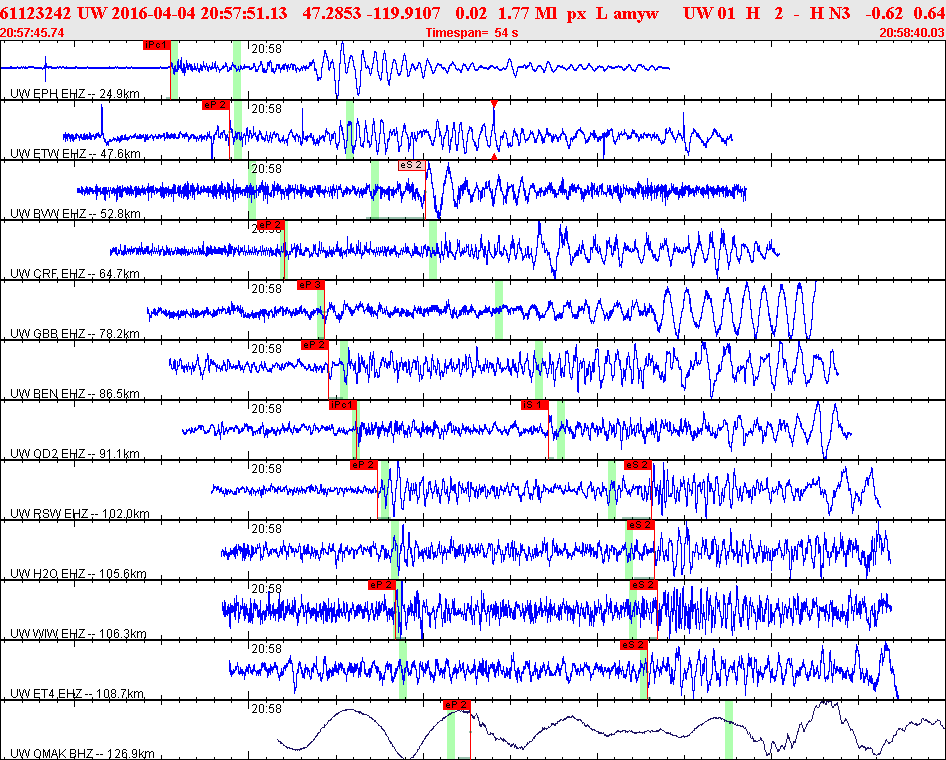
Task: Click the magnitude value 1.77 Ml
Action: [528, 13]
